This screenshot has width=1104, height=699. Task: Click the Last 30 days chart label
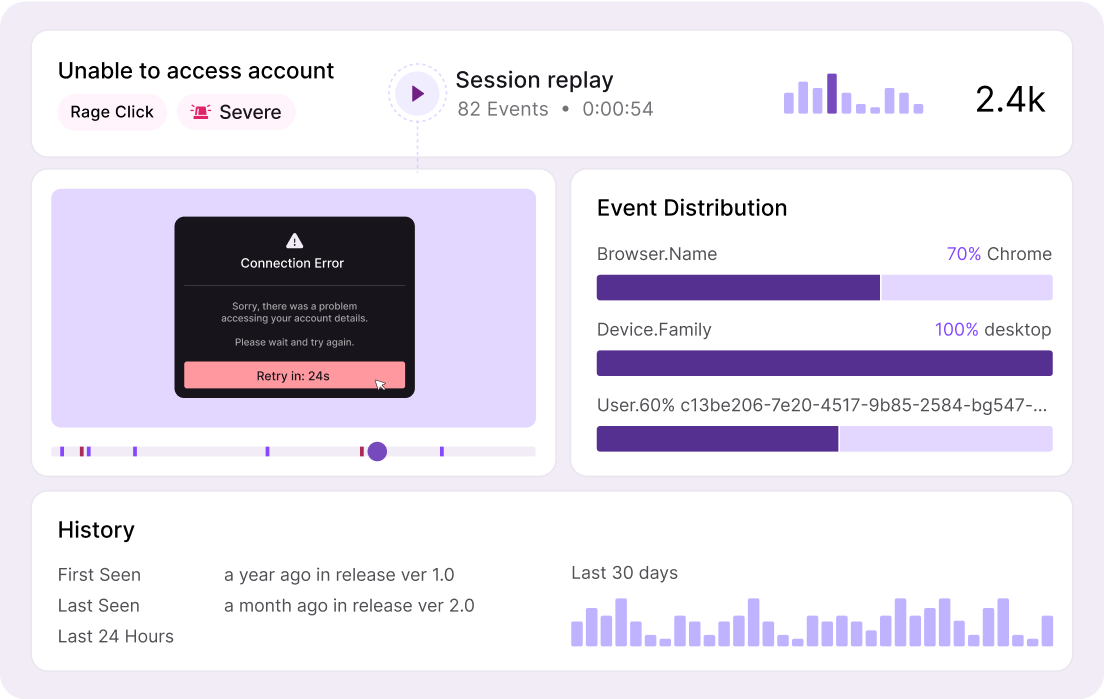click(x=624, y=573)
